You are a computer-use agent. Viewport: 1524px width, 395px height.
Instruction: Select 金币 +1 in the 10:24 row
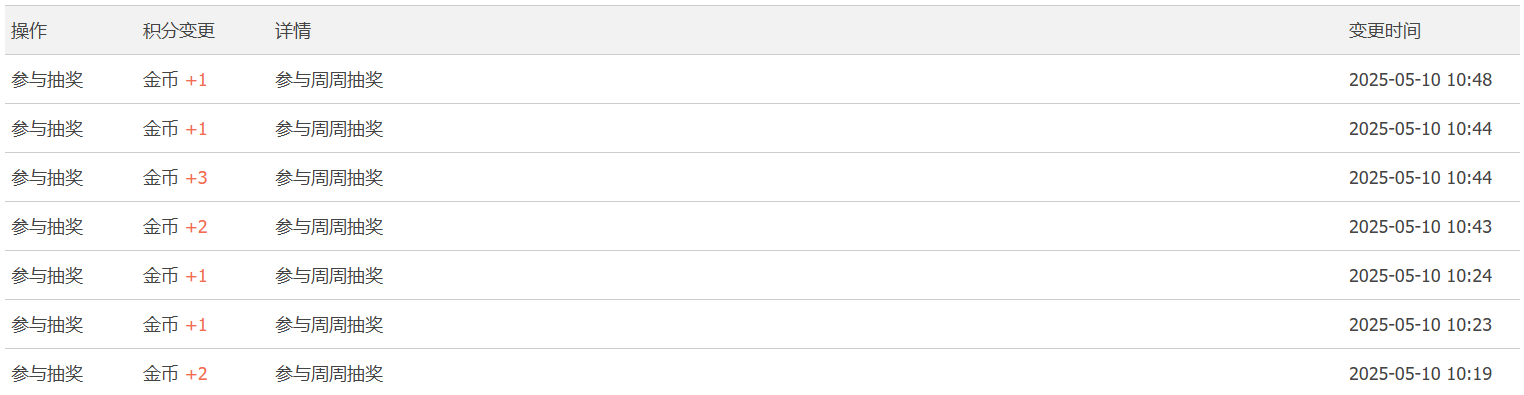[175, 276]
